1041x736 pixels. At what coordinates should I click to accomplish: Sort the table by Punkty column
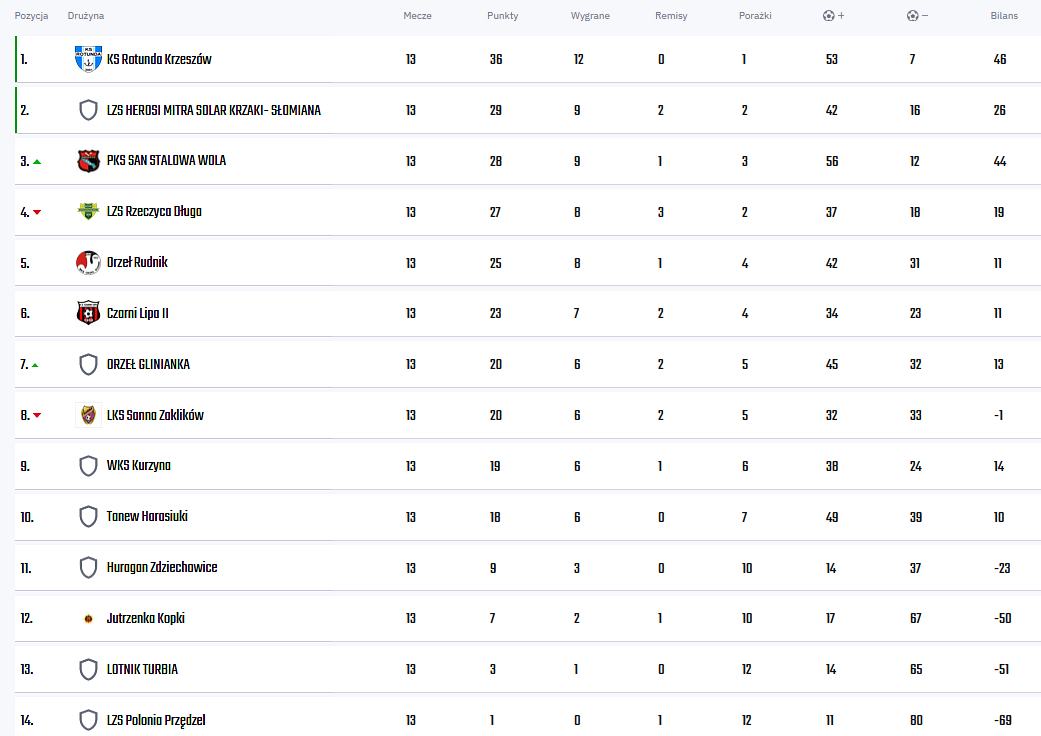click(502, 16)
